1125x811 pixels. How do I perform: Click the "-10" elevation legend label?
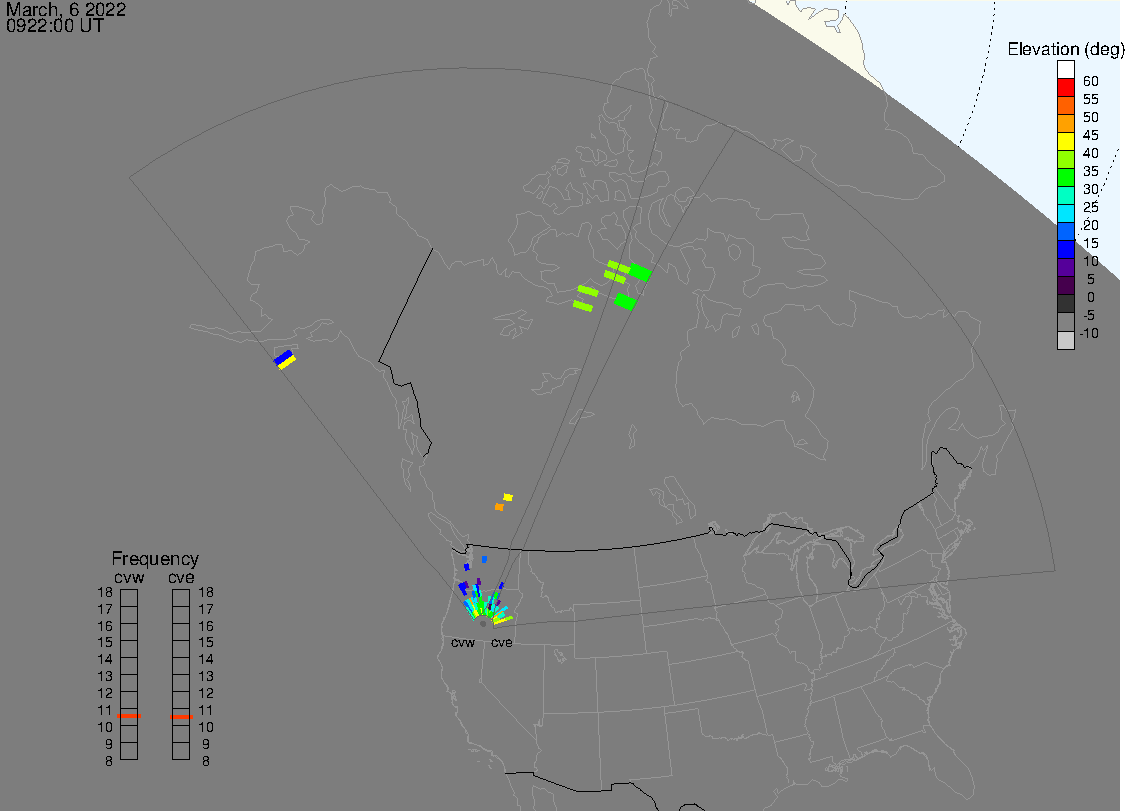pyautogui.click(x=1089, y=333)
